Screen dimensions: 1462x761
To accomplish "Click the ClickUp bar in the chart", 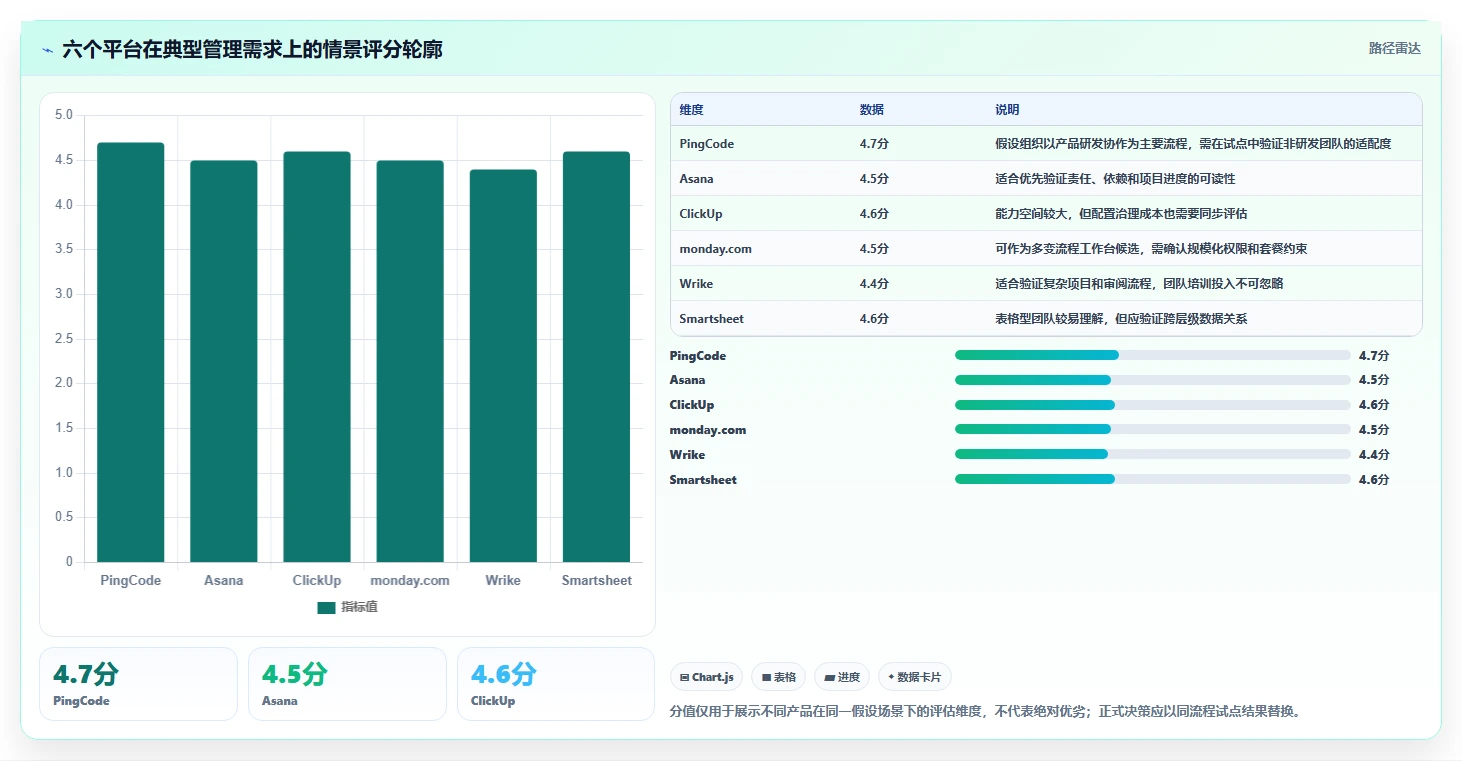I will click(x=317, y=357).
